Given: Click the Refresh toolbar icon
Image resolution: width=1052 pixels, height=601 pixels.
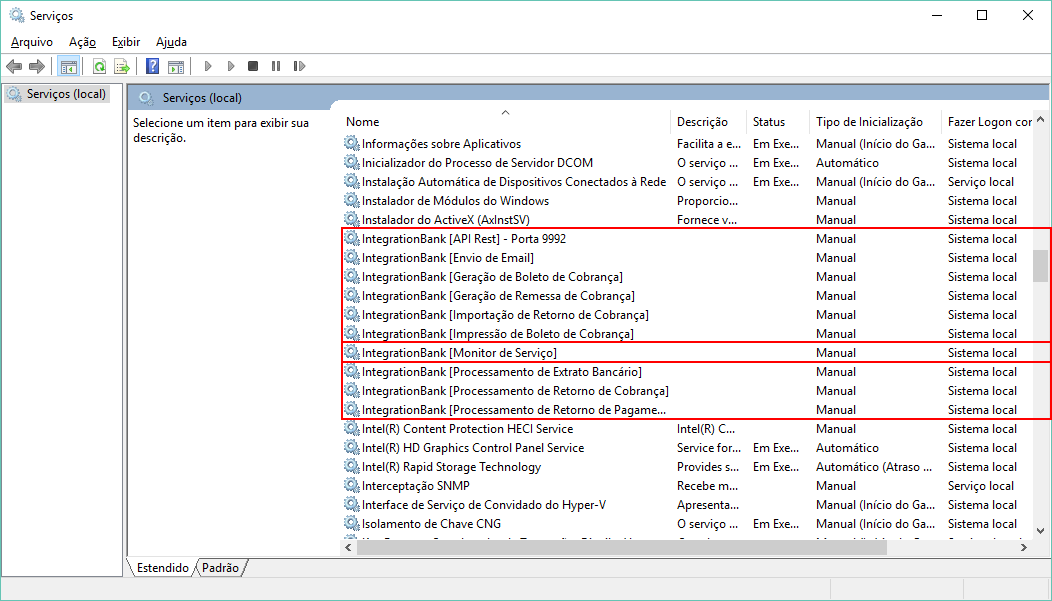Looking at the screenshot, I should (x=99, y=66).
